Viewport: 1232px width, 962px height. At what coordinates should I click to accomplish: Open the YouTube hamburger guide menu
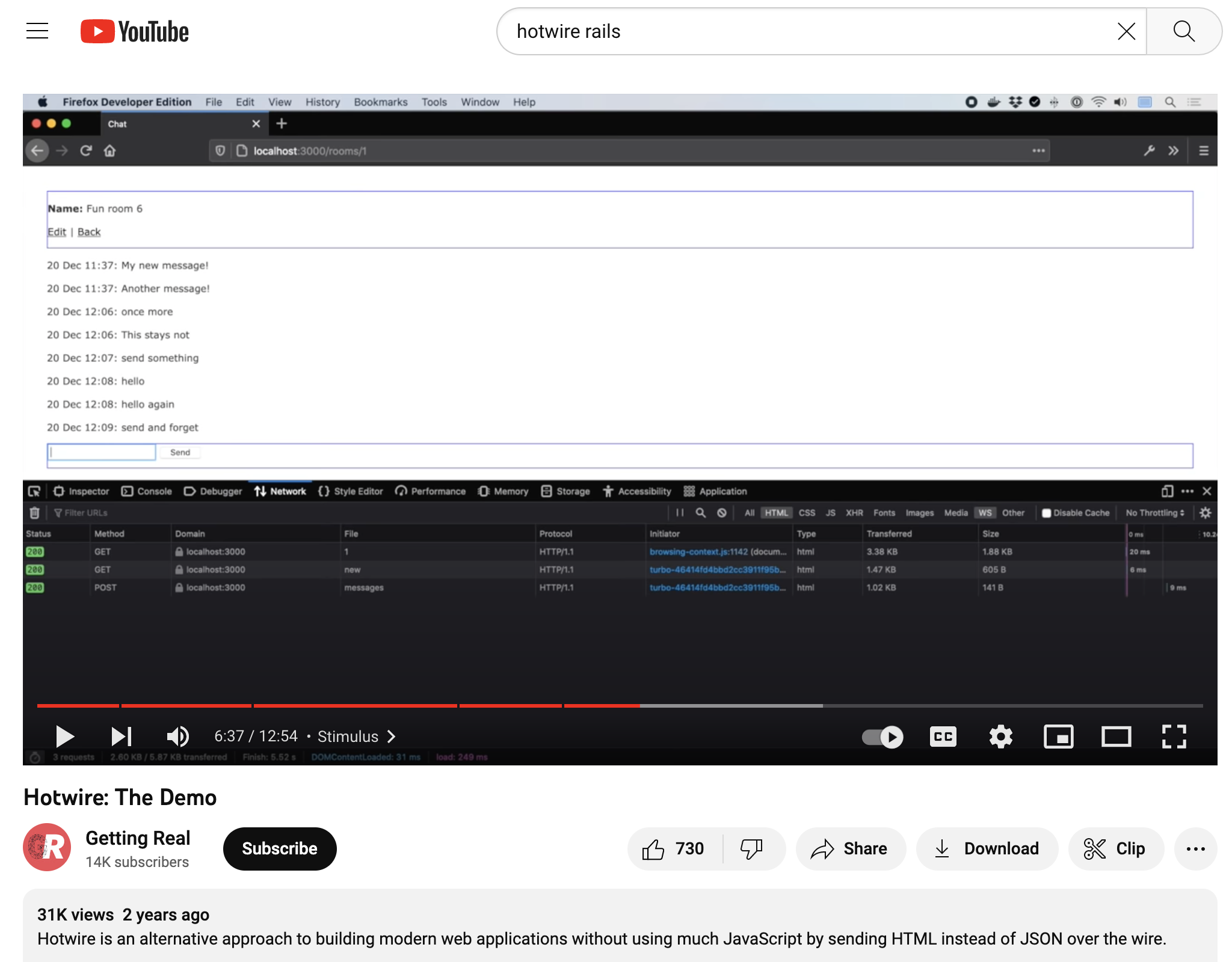coord(37,31)
